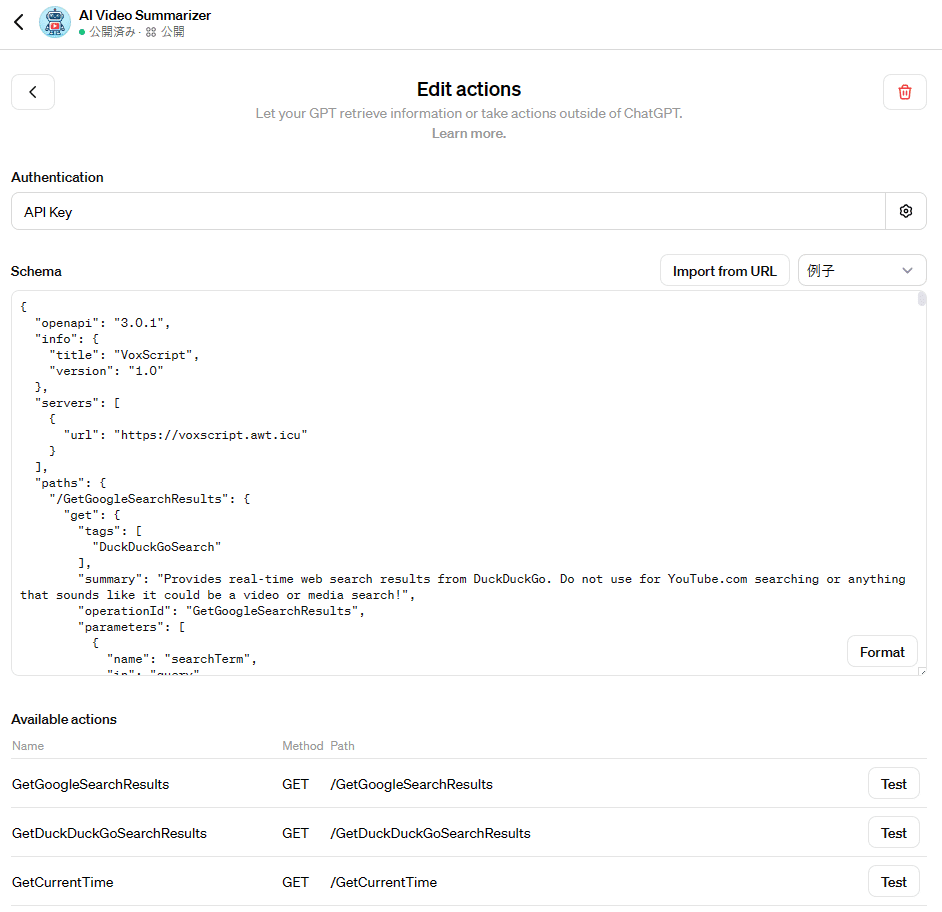
Task: Click the robot avatar of AI Video Summarizer
Action: pyautogui.click(x=54, y=22)
